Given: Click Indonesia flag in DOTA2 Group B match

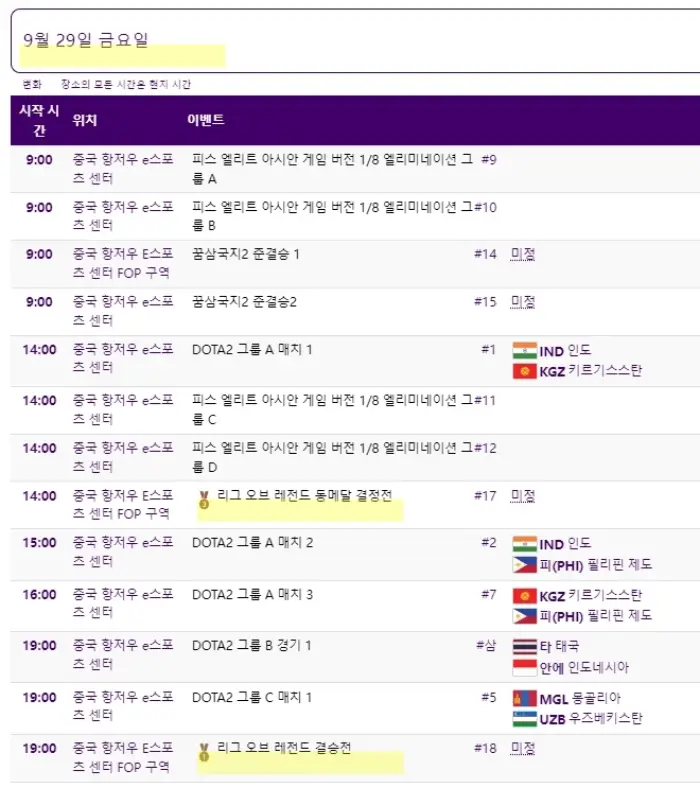Looking at the screenshot, I should pos(524,667).
